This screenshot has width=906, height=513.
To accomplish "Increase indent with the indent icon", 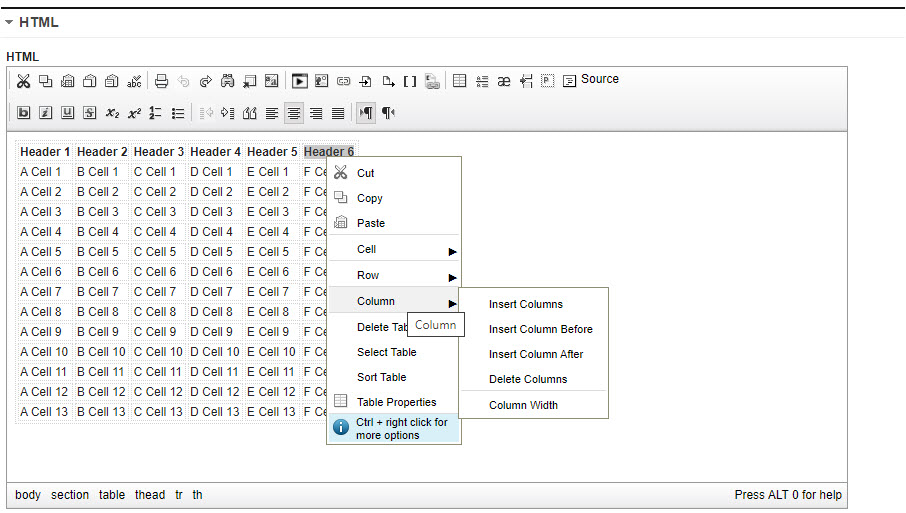I will [x=228, y=113].
